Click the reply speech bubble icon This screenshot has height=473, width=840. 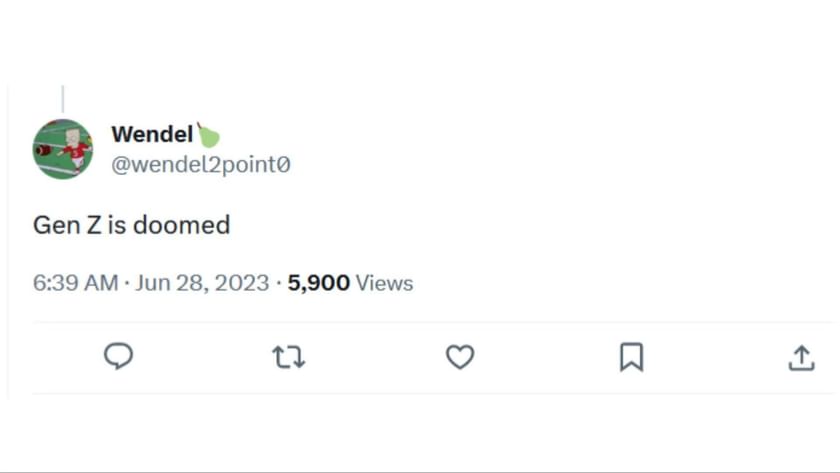118,356
